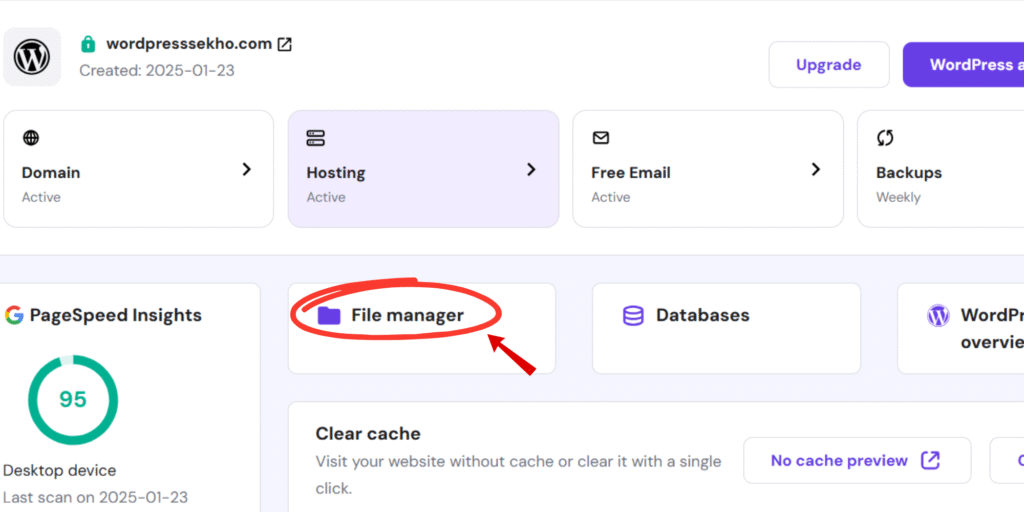Click the WordPress logo site icon
The width and height of the screenshot is (1024, 512).
tap(32, 57)
